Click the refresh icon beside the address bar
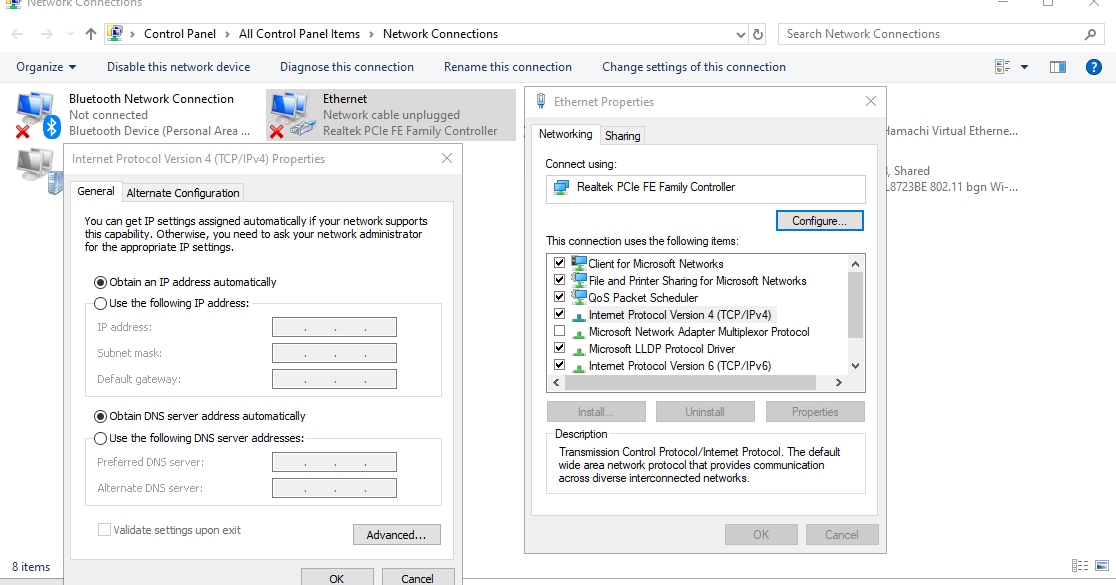 (x=757, y=33)
